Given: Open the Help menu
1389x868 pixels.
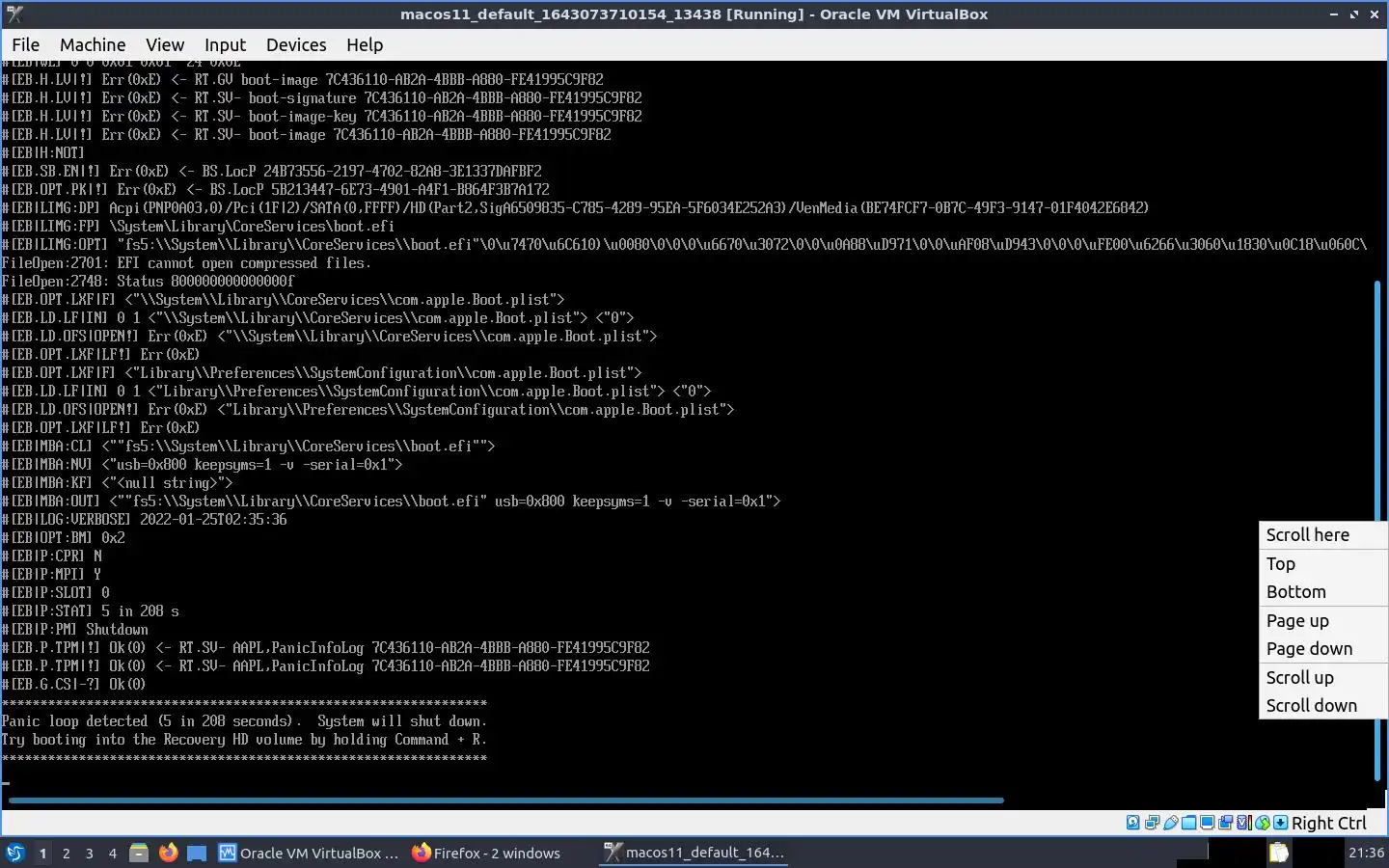Looking at the screenshot, I should [x=365, y=44].
